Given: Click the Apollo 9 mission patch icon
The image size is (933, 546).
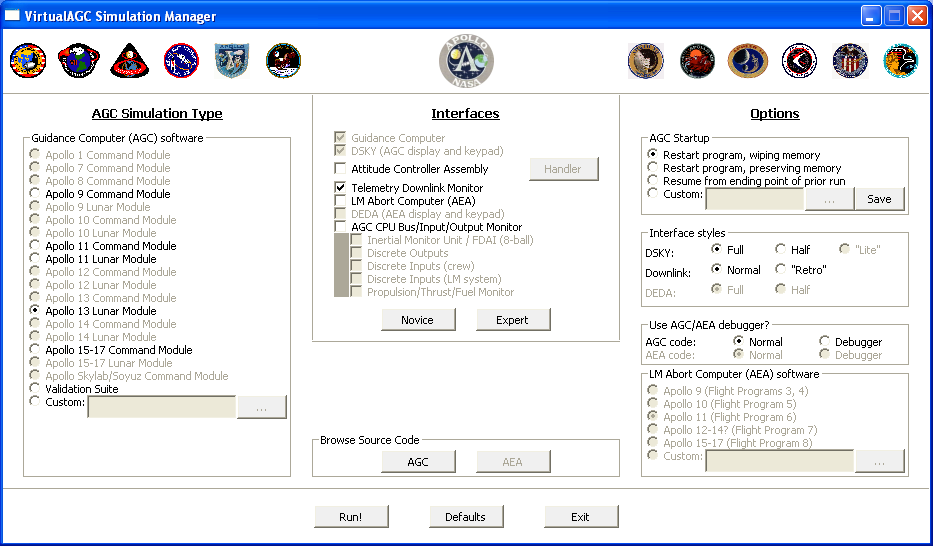Looking at the screenshot, I should tap(181, 61).
